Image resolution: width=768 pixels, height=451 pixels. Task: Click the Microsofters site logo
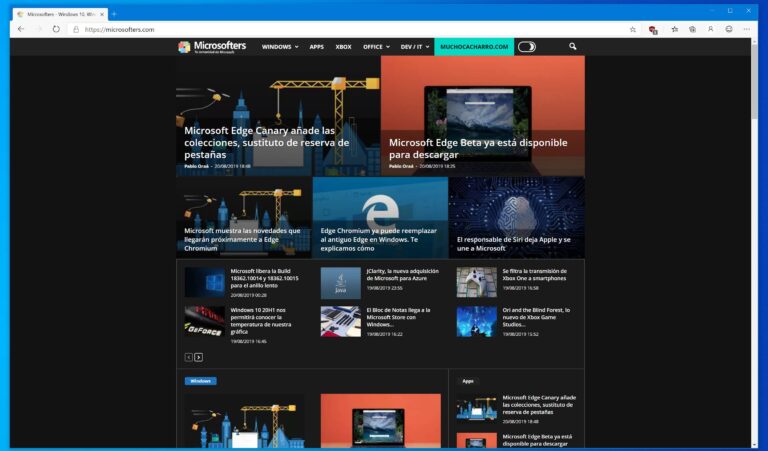point(212,47)
